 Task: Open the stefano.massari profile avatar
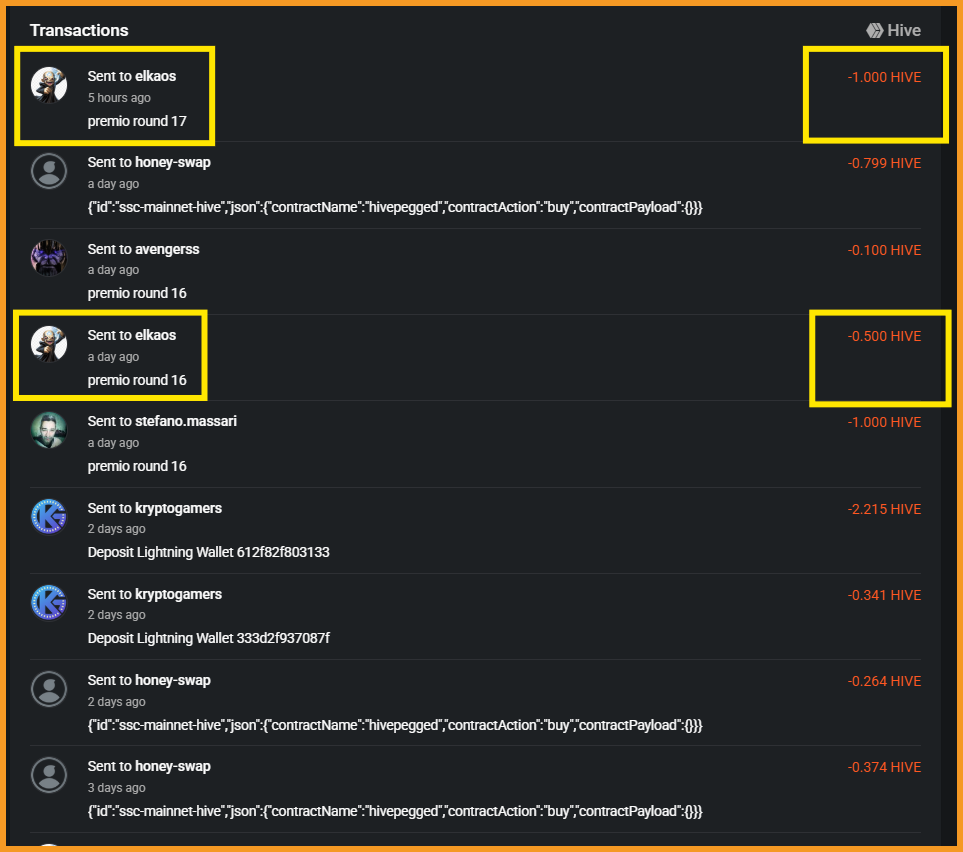click(x=49, y=430)
